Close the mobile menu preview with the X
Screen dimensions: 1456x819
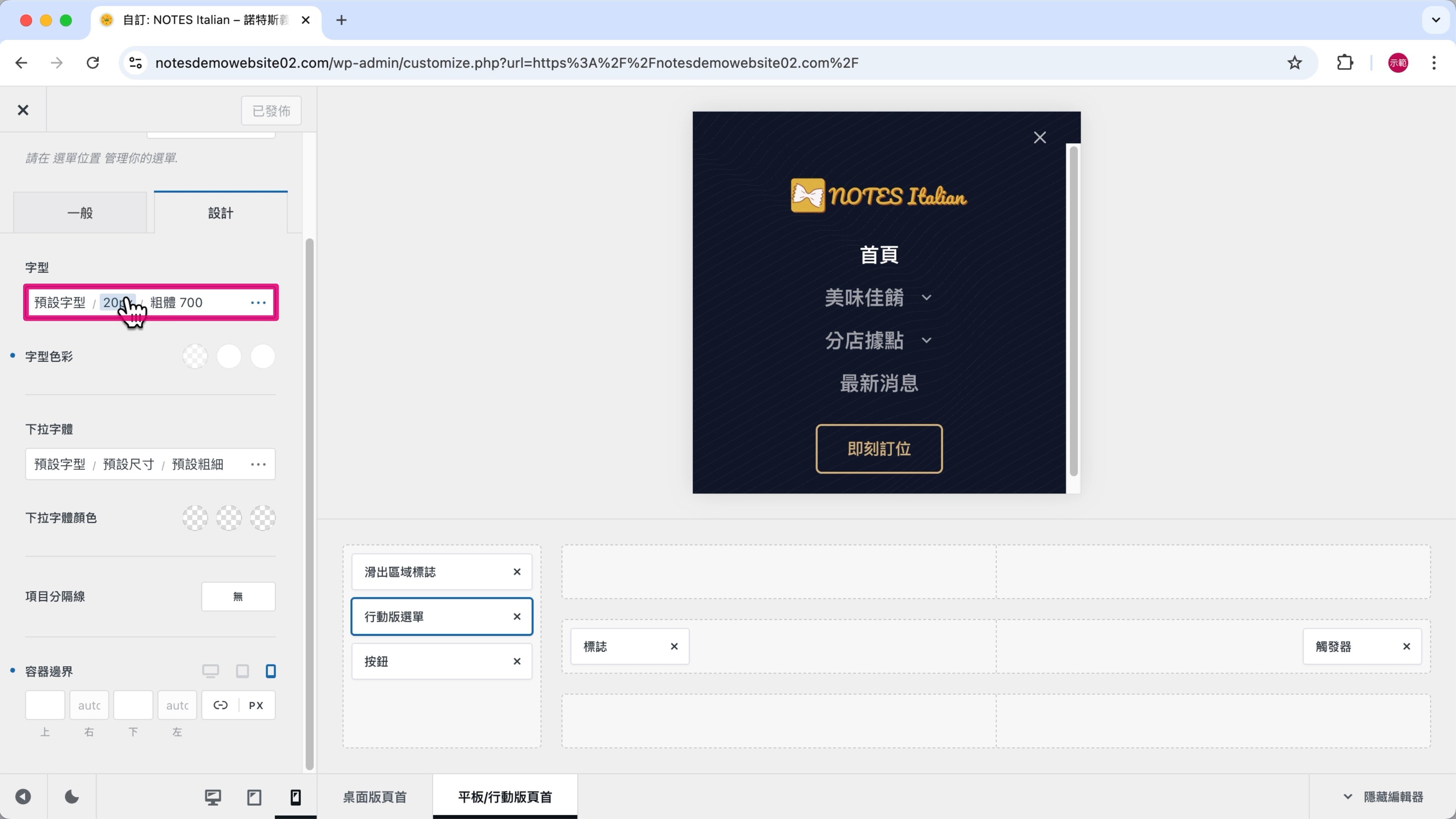coord(1039,137)
